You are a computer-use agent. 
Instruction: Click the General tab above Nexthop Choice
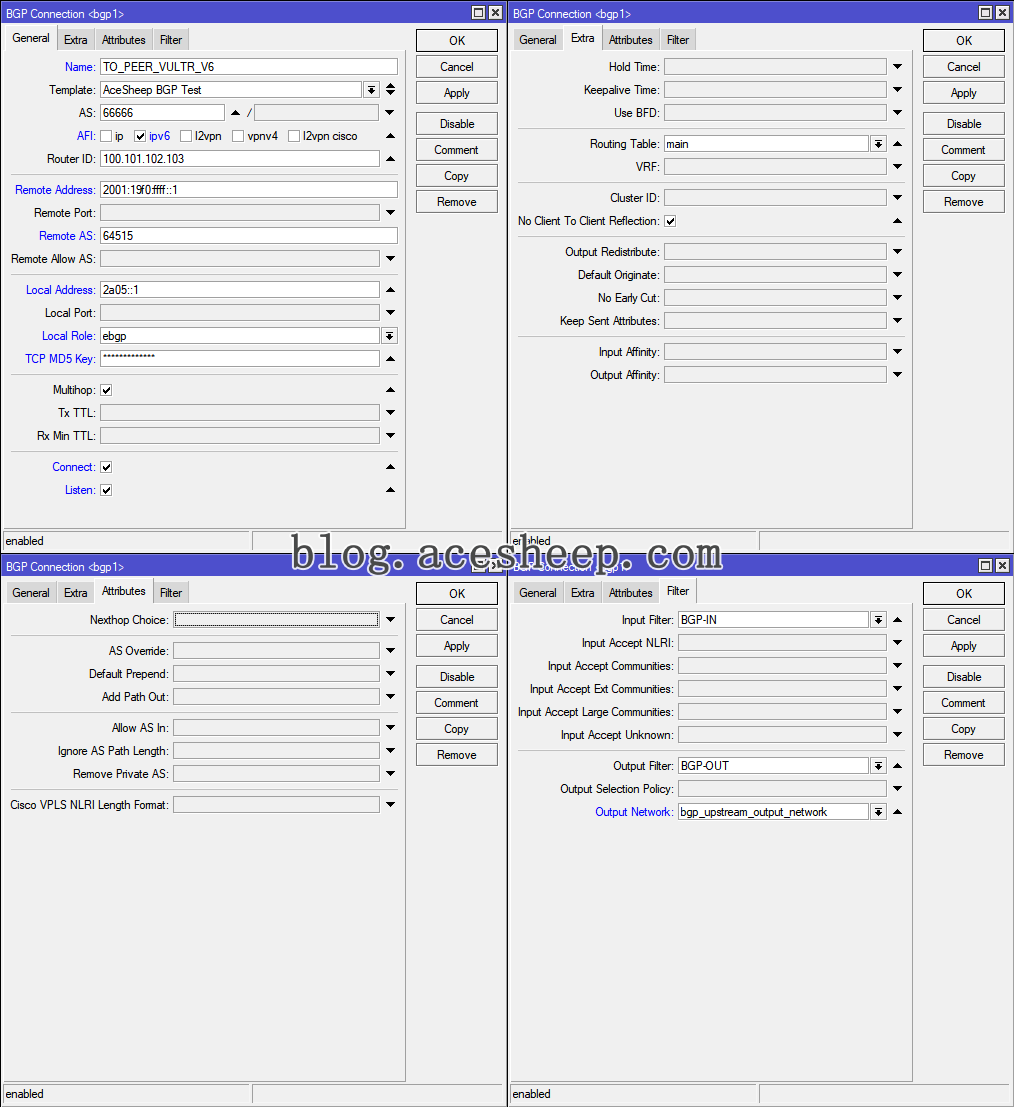point(30,593)
